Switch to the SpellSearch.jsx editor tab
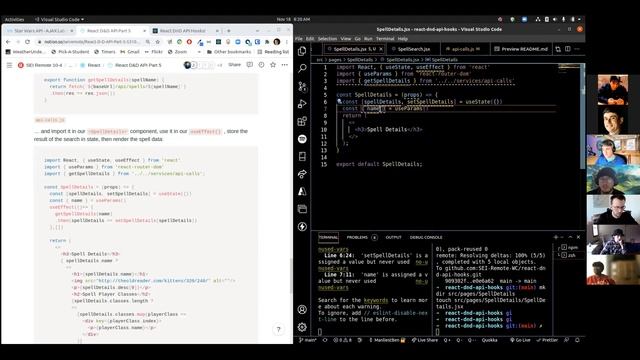 413,49
